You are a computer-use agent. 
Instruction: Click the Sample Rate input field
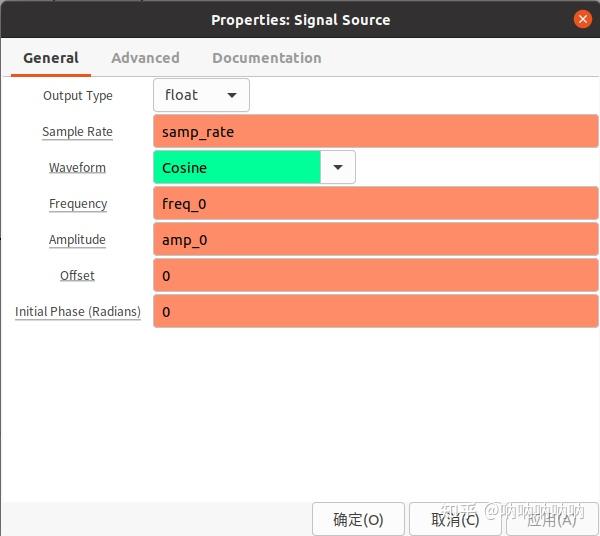[x=375, y=131]
